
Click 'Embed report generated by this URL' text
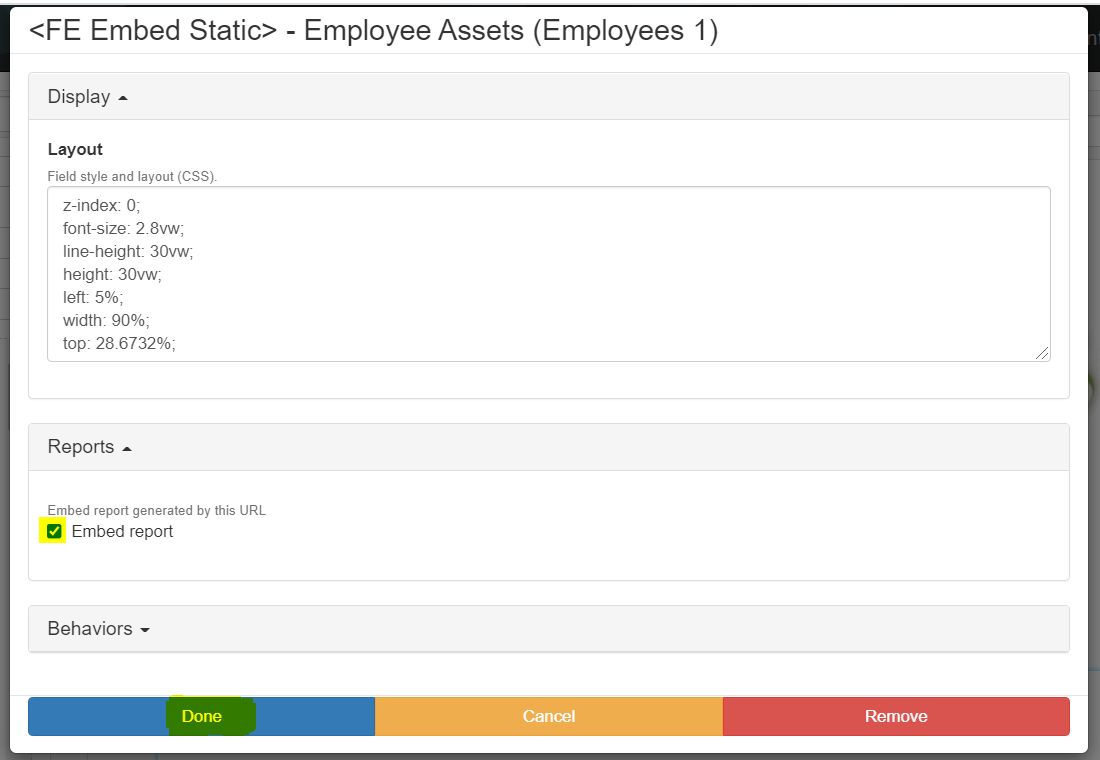(x=156, y=510)
